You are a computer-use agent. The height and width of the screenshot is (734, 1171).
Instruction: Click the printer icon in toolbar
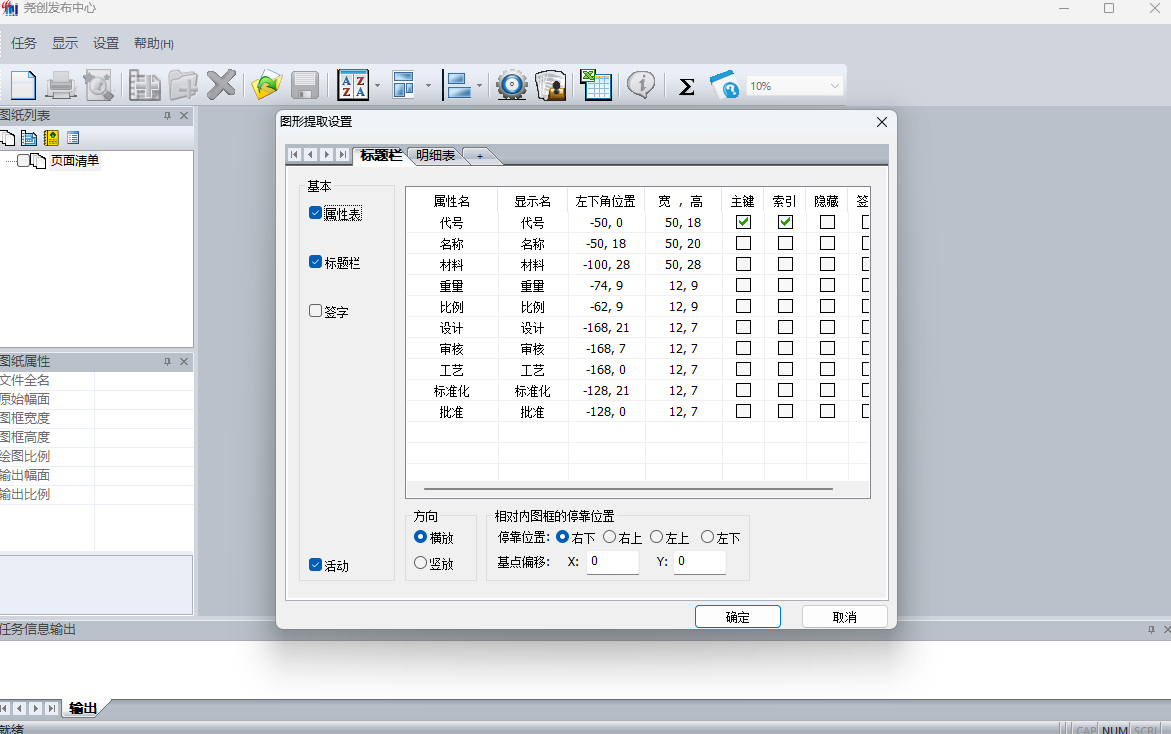(x=60, y=85)
